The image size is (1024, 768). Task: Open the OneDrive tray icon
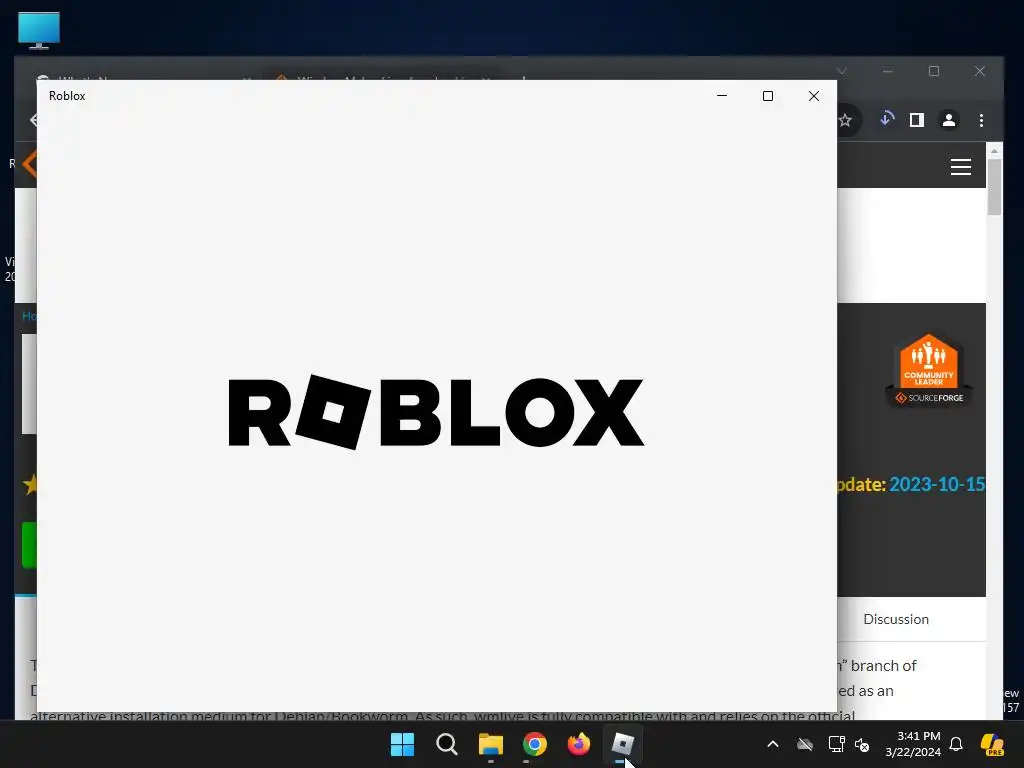pos(805,744)
